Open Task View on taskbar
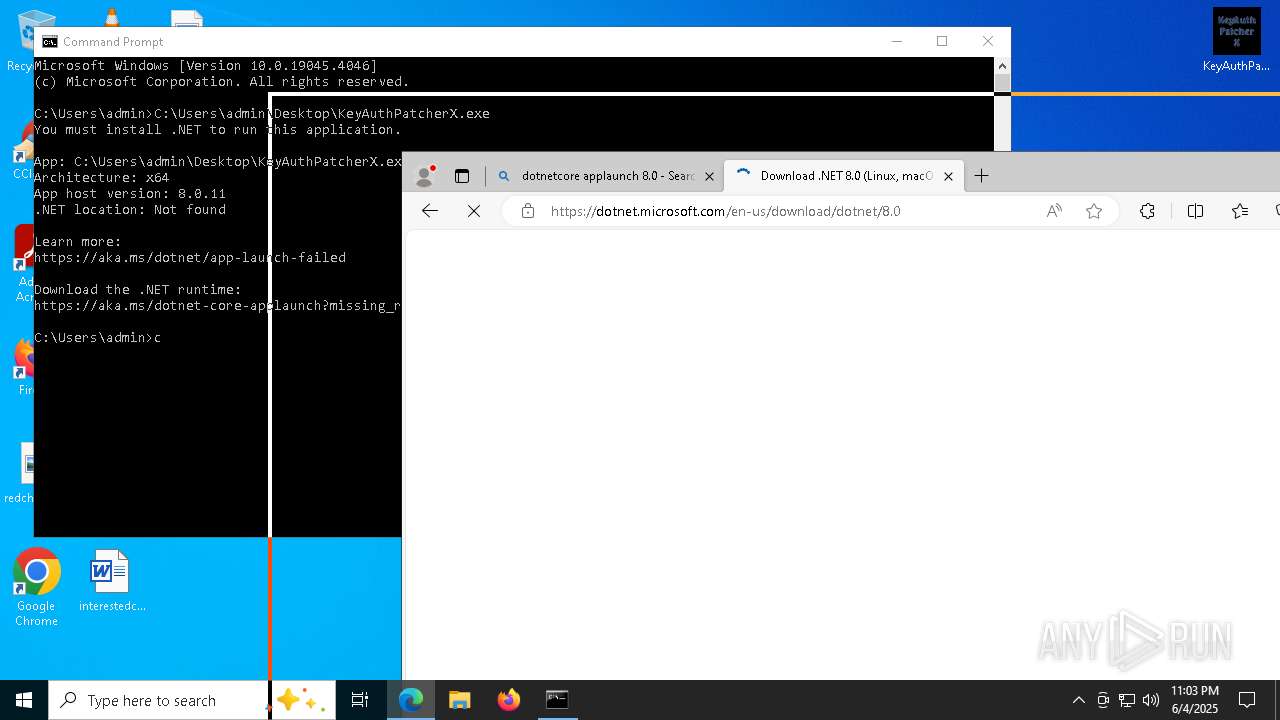Image resolution: width=1280 pixels, height=720 pixels. click(360, 700)
